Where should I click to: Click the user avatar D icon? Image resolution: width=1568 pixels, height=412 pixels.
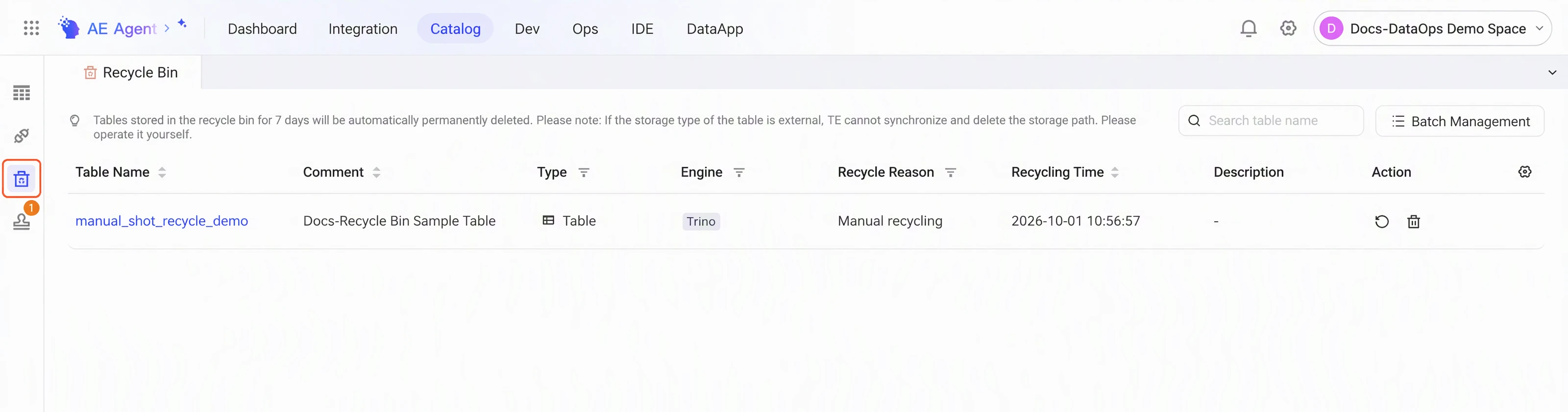[x=1331, y=28]
